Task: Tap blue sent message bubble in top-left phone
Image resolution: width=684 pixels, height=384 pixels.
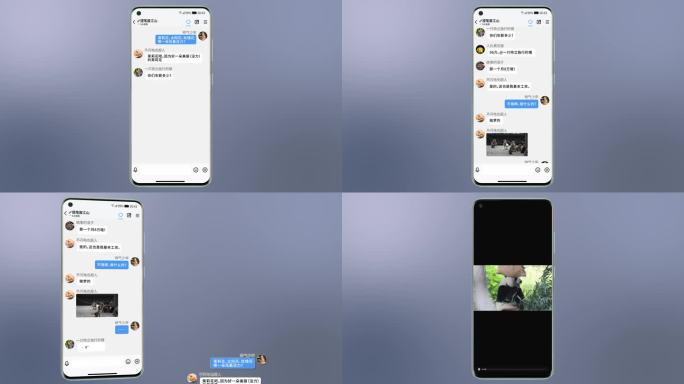Action: click(176, 39)
